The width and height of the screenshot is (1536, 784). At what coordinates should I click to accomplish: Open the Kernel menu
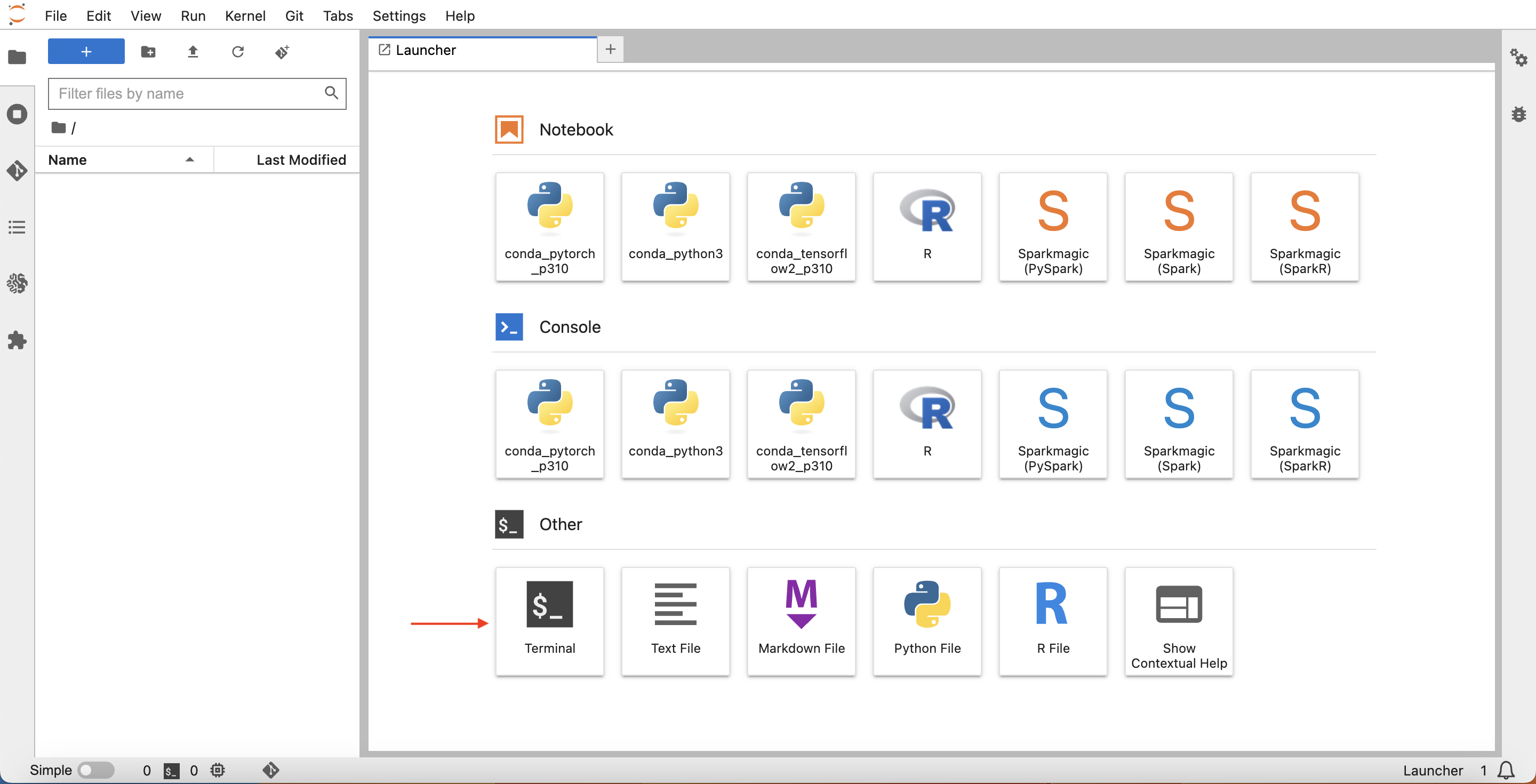(244, 15)
